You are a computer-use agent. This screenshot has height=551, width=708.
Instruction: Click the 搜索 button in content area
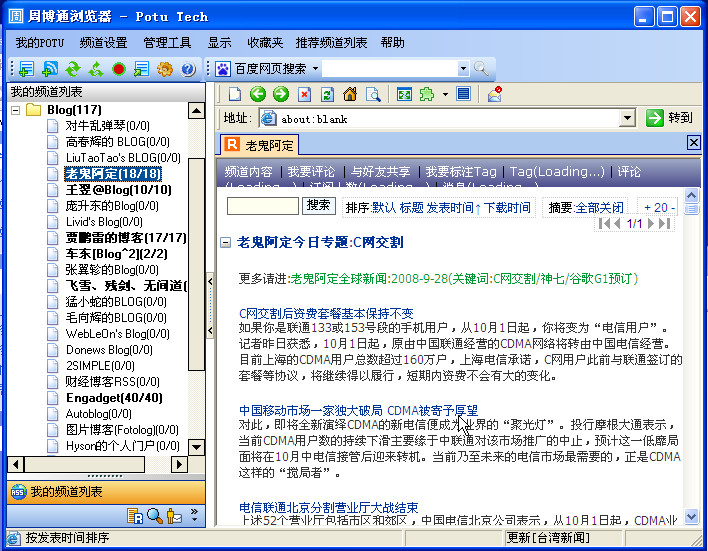coord(318,205)
